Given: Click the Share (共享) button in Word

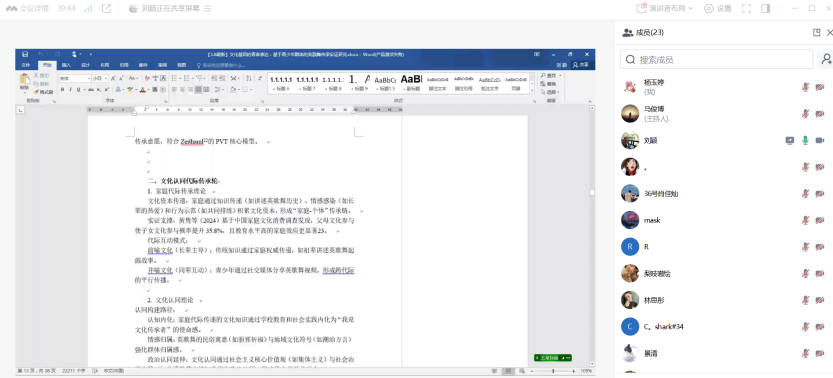Looking at the screenshot, I should click(581, 65).
